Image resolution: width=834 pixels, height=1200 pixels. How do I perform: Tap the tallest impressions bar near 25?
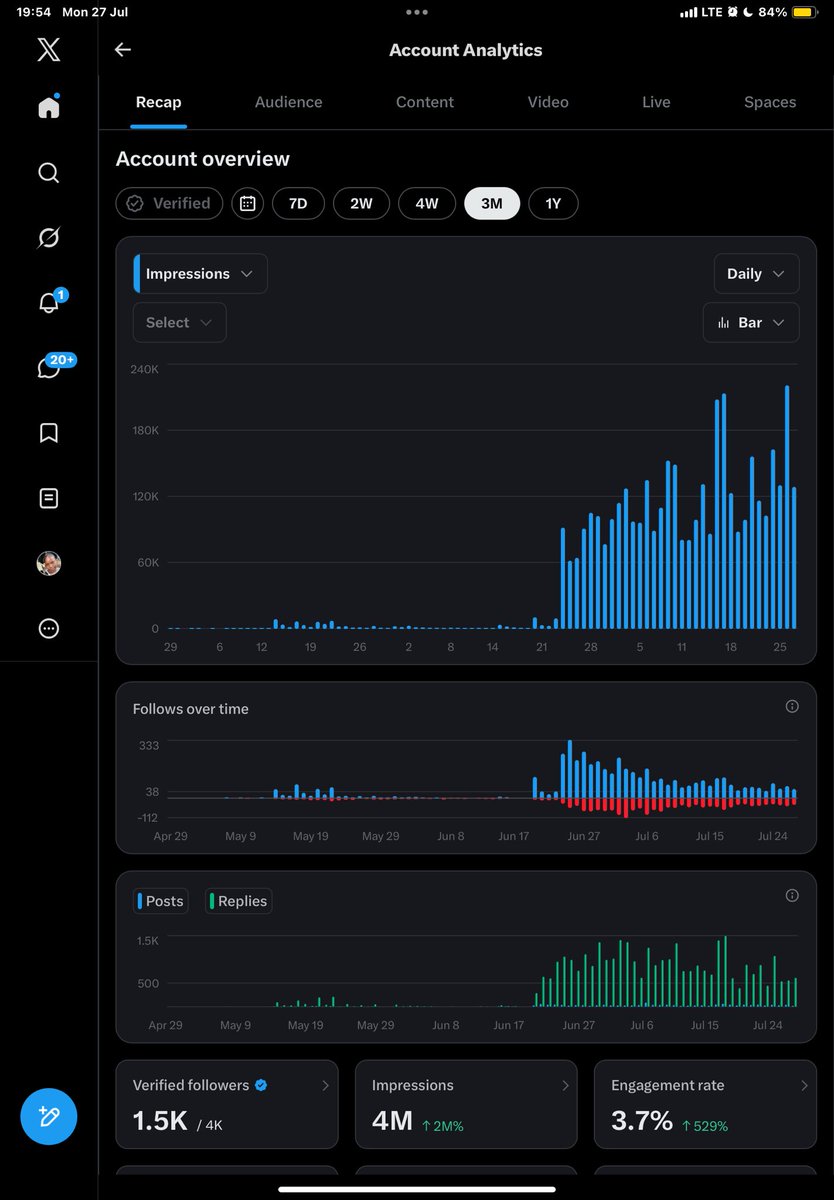pyautogui.click(x=787, y=507)
